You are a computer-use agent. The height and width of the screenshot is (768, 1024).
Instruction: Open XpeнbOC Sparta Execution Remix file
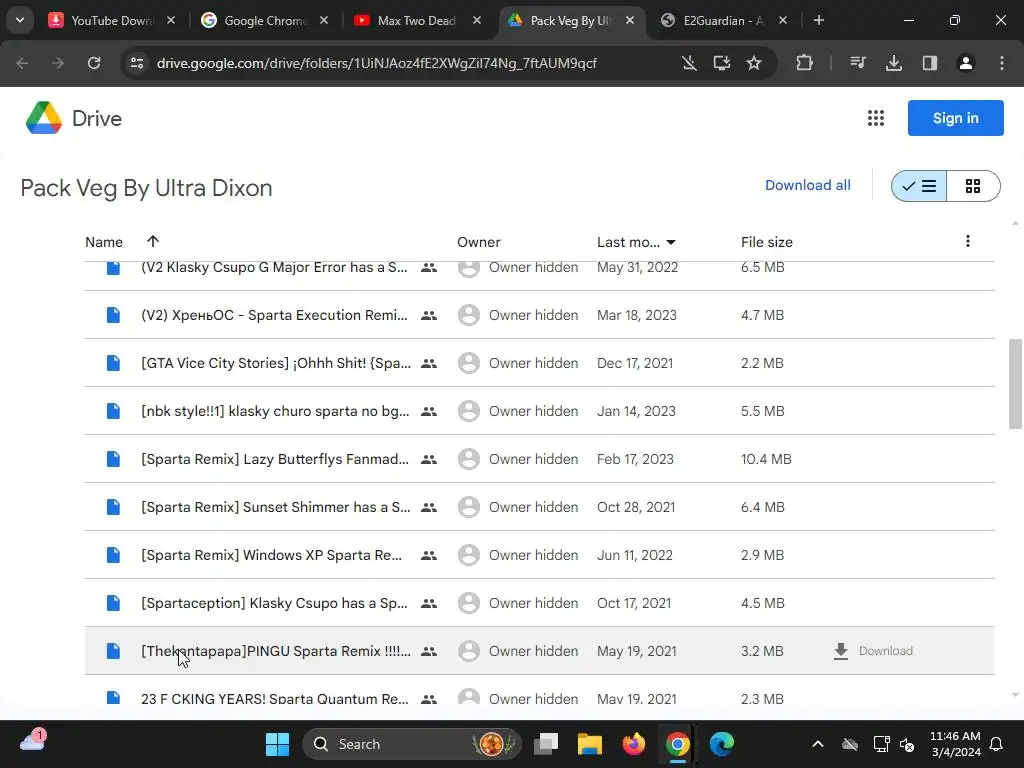tap(274, 315)
